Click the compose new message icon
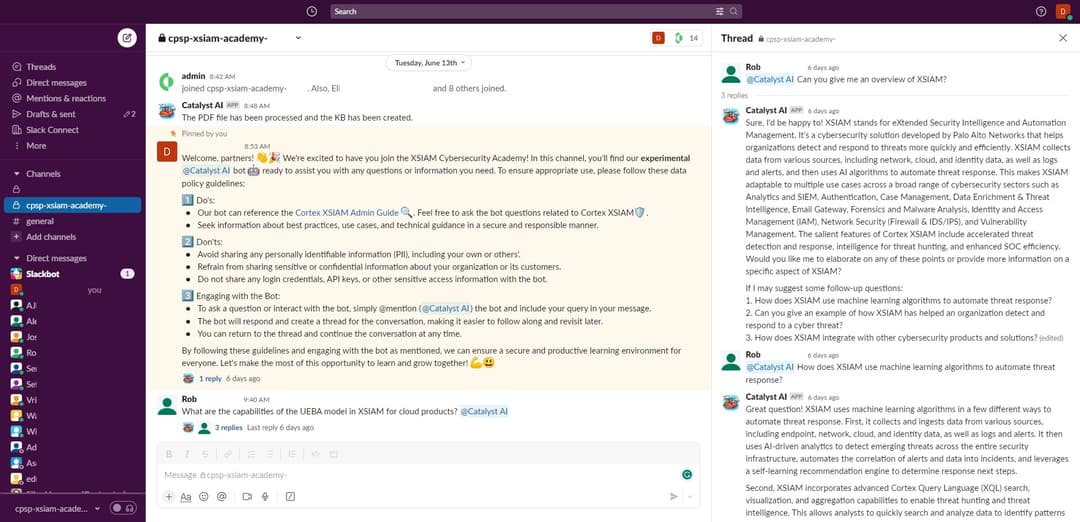Screen dimensions: 1080x522 (x=126, y=38)
